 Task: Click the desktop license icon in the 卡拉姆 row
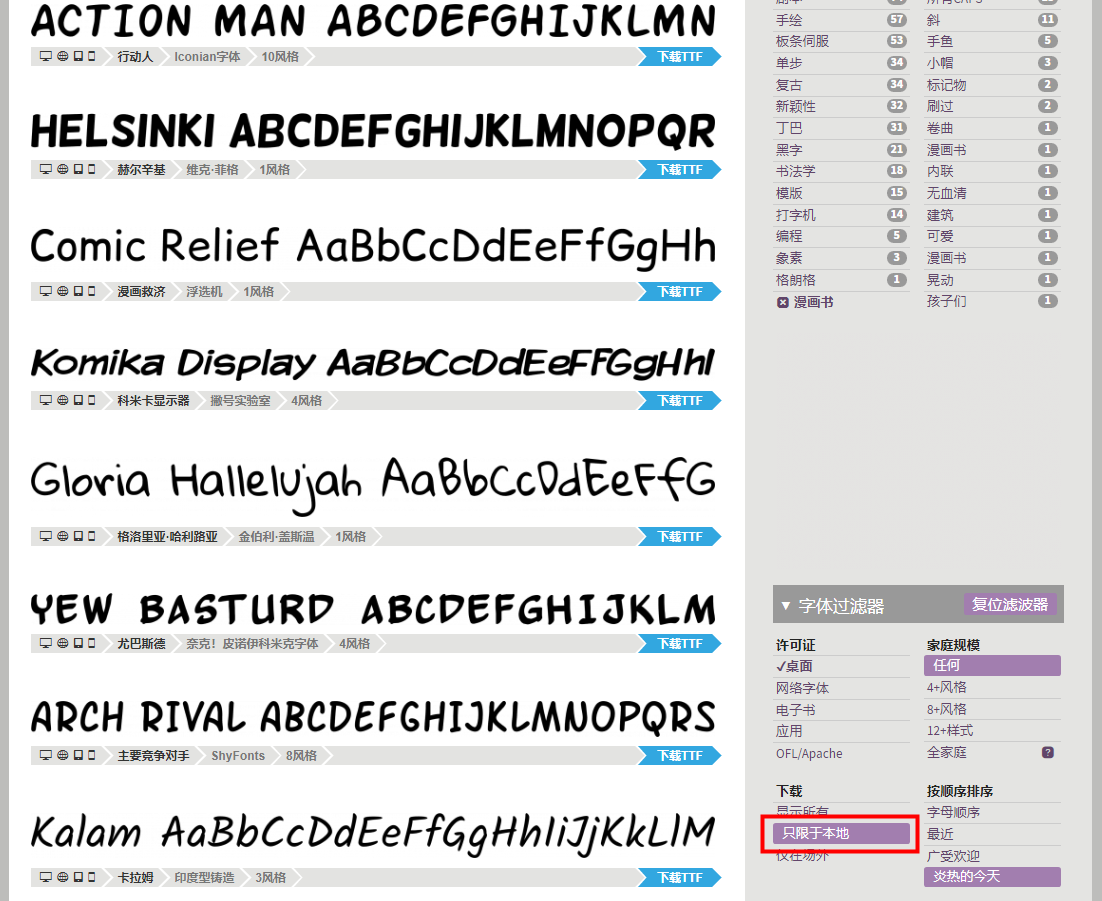[x=46, y=877]
